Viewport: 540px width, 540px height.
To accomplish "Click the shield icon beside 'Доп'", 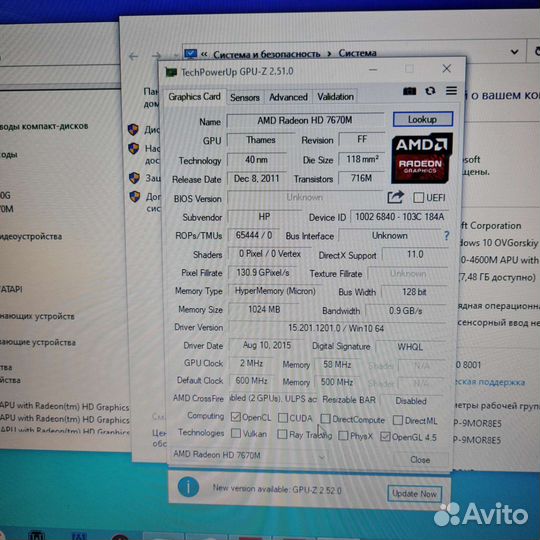I will pos(134,197).
